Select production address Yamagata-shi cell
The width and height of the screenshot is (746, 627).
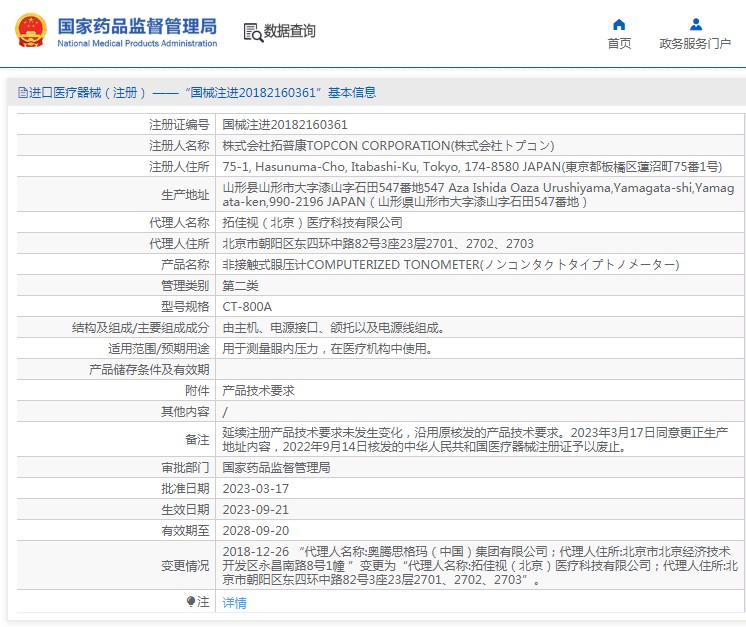478,195
